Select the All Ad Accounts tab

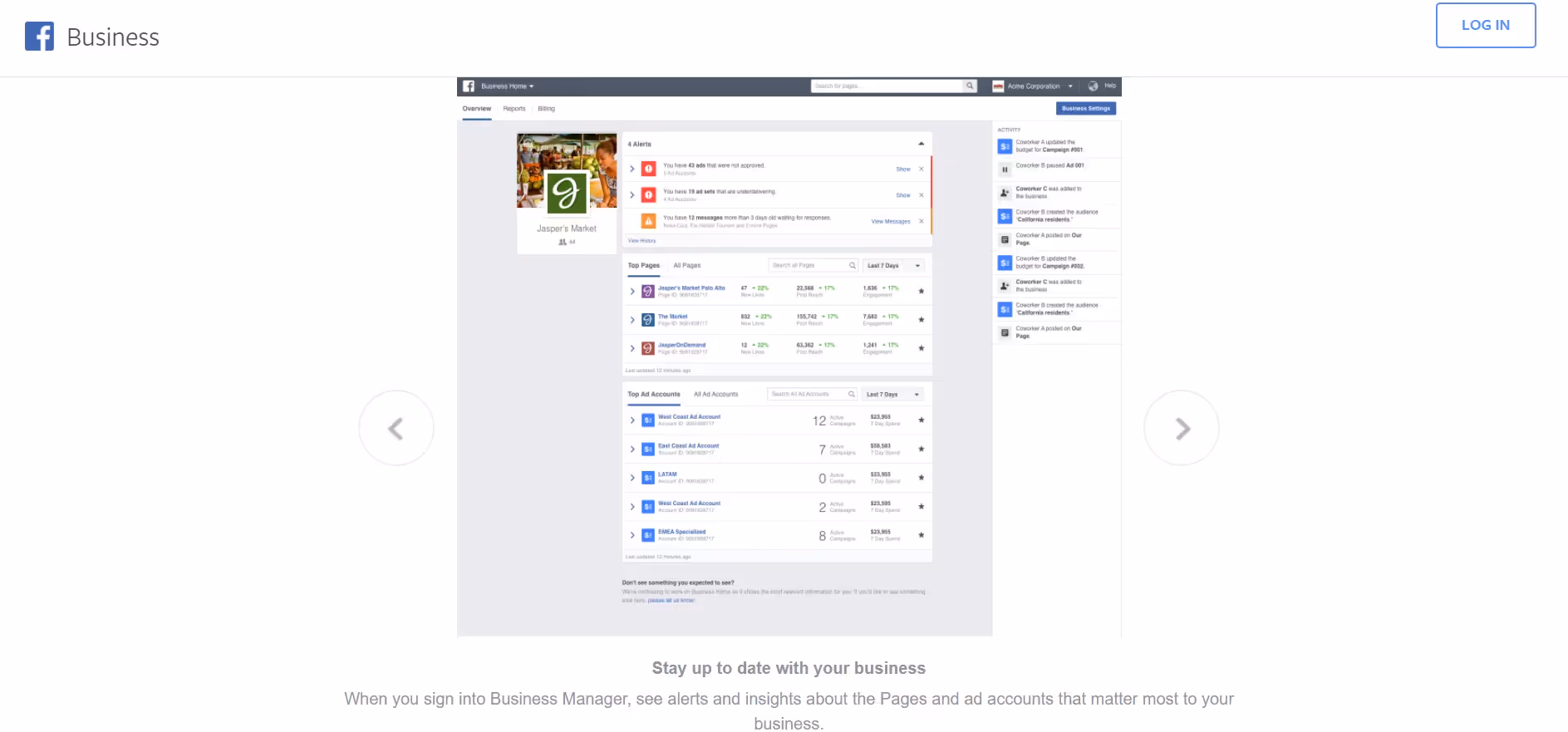tap(716, 395)
